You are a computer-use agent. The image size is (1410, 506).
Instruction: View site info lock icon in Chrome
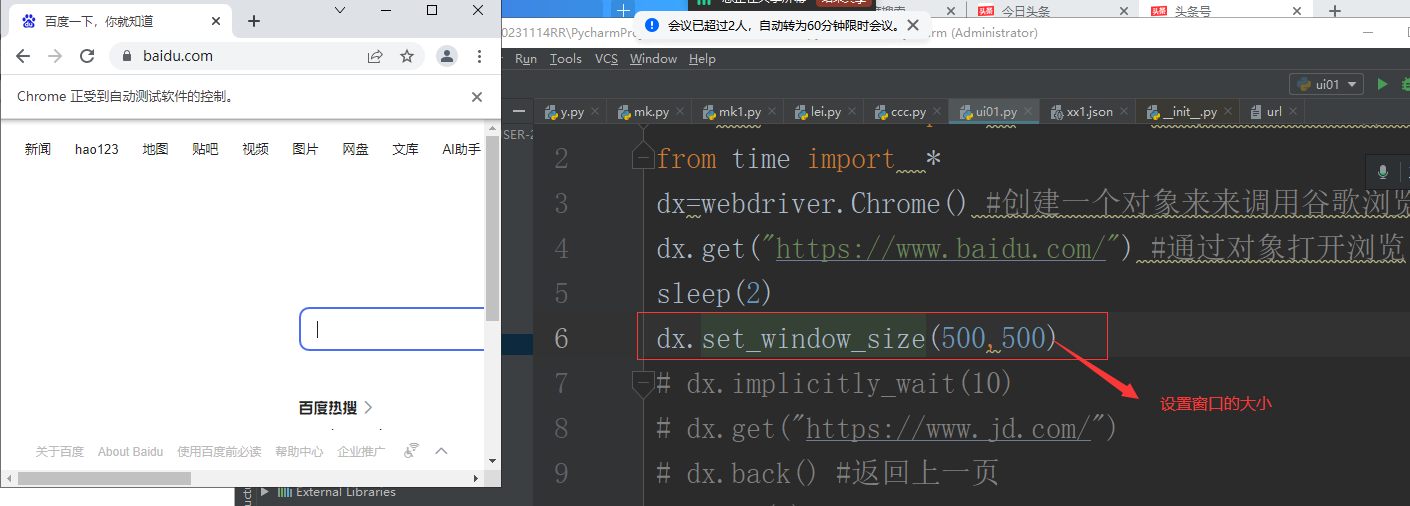[127, 56]
